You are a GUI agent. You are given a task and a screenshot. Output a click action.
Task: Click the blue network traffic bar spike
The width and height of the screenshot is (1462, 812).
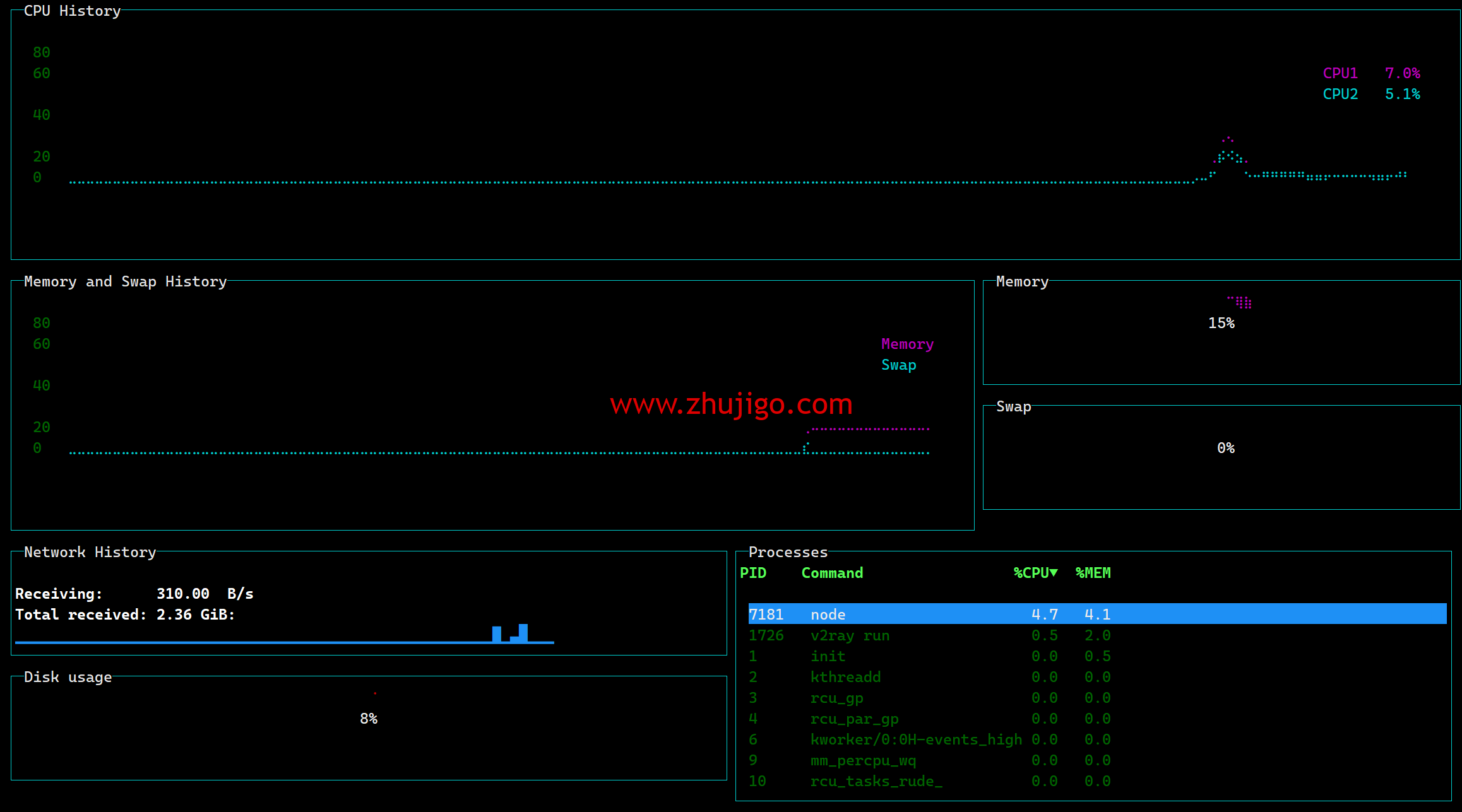click(x=522, y=633)
